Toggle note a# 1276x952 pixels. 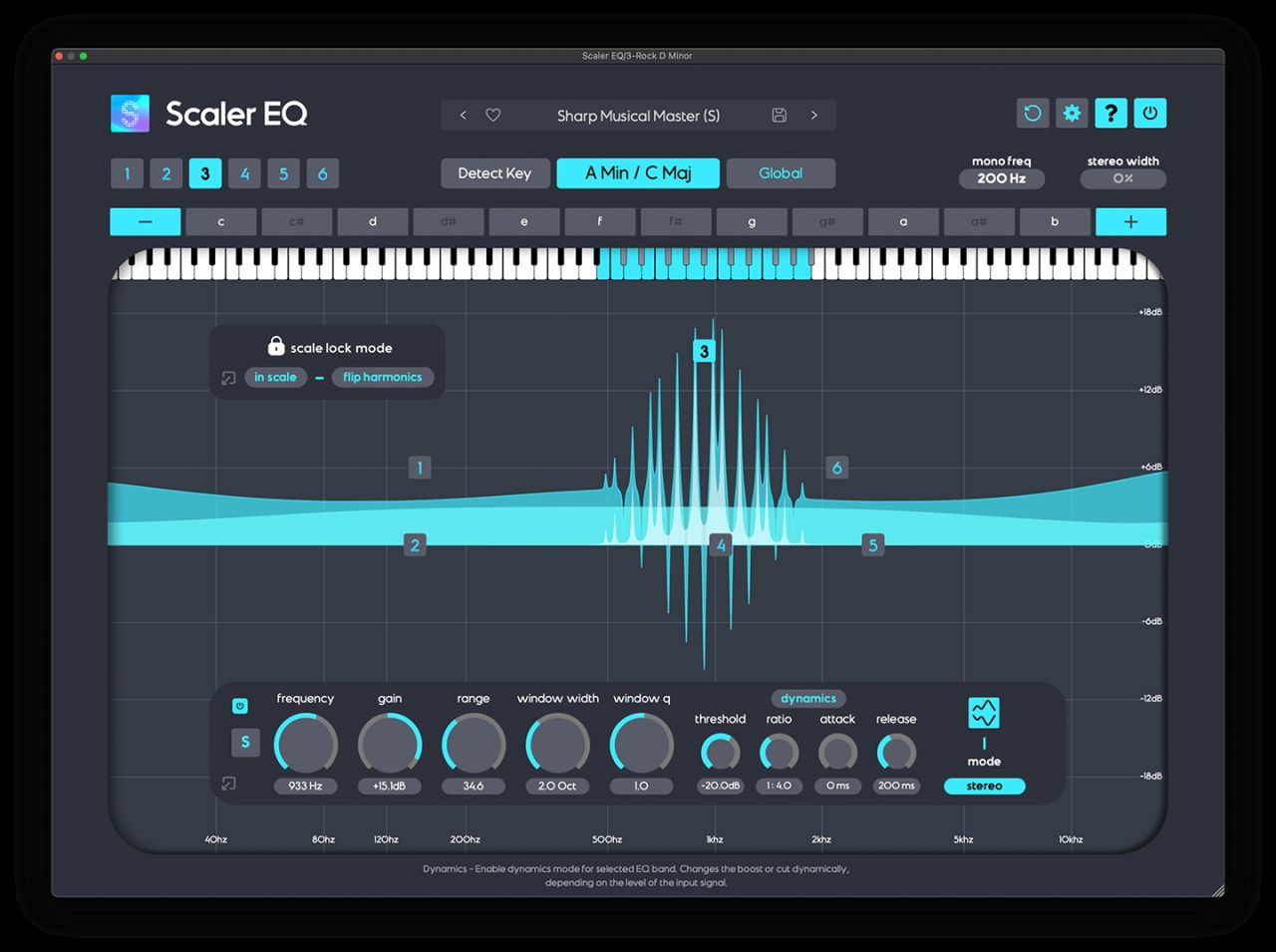coord(979,221)
